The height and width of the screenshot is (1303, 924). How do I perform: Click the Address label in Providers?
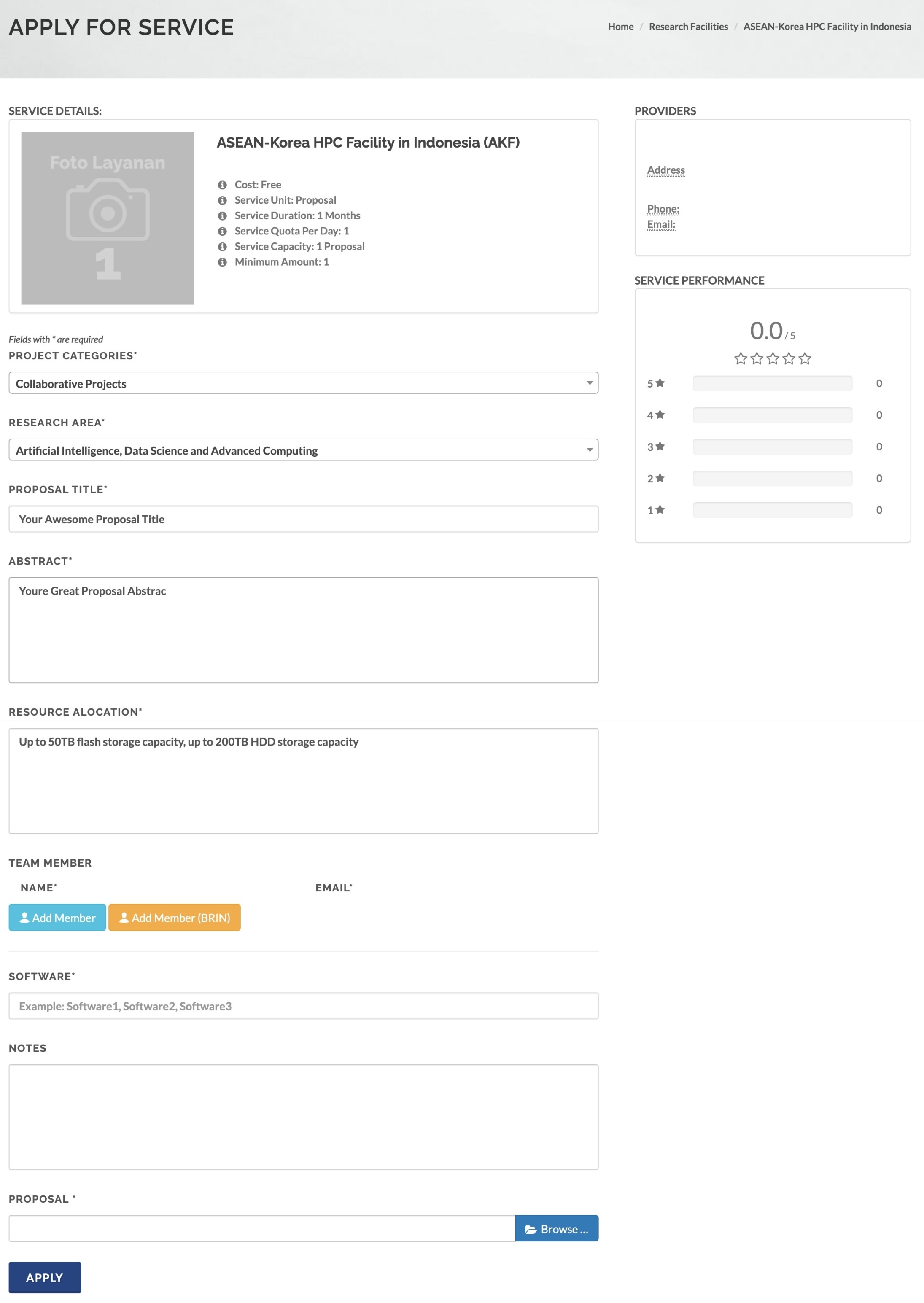tap(665, 170)
